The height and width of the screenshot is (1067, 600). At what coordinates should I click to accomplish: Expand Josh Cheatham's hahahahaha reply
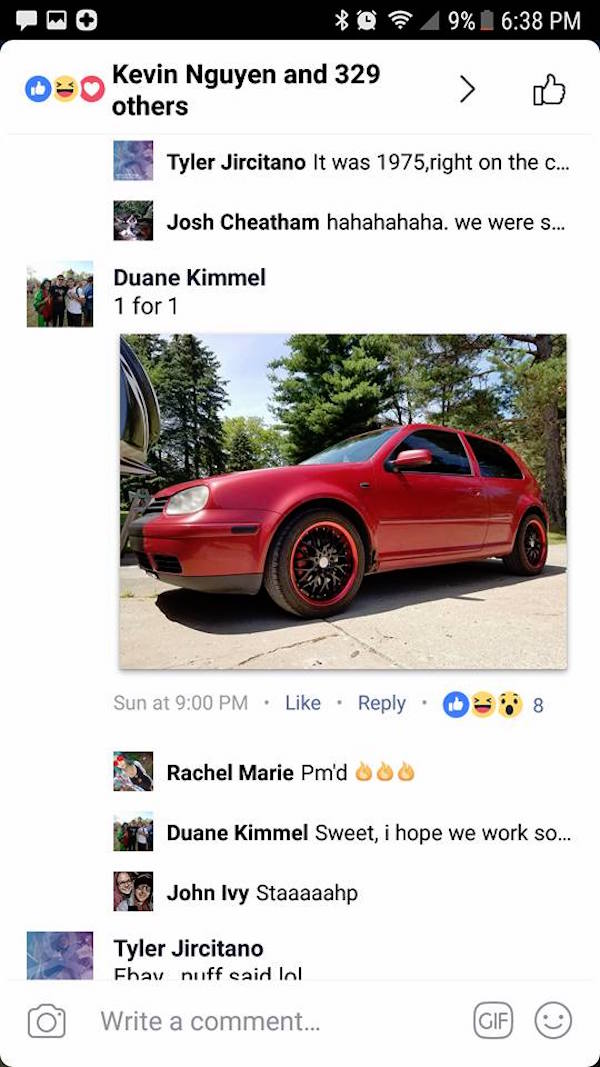[365, 222]
